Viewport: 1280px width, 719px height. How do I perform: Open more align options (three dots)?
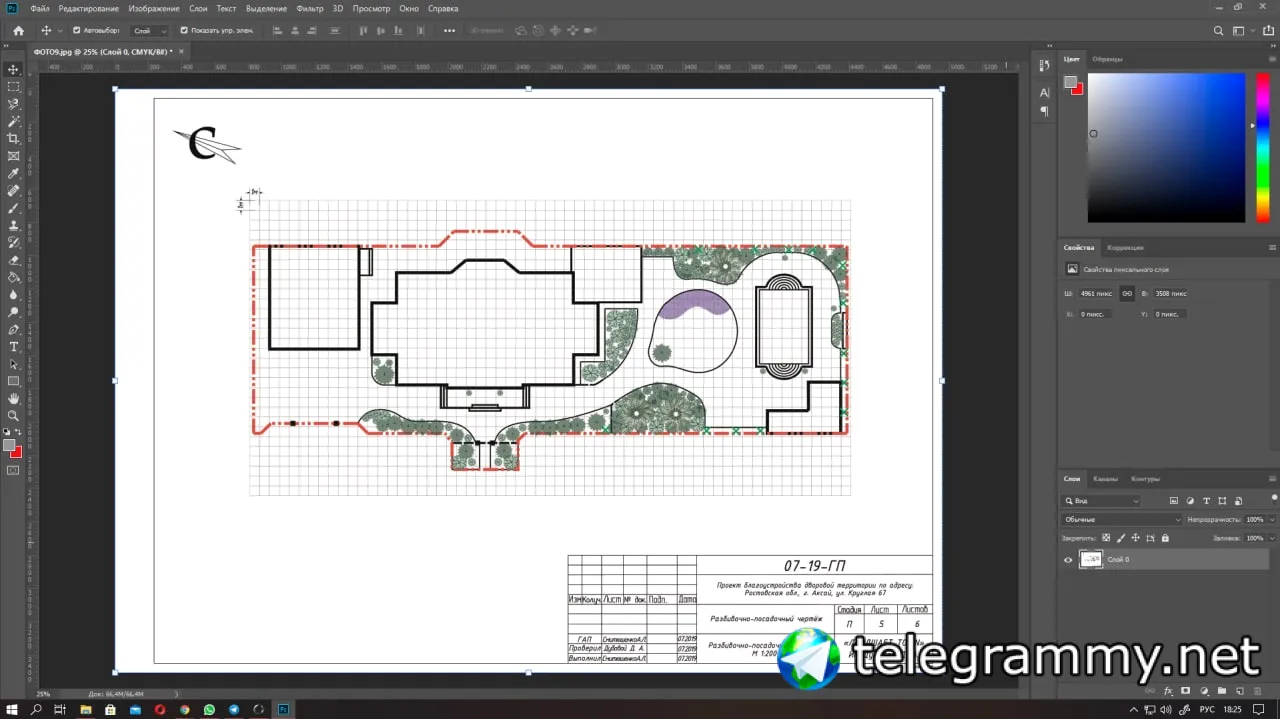449,31
